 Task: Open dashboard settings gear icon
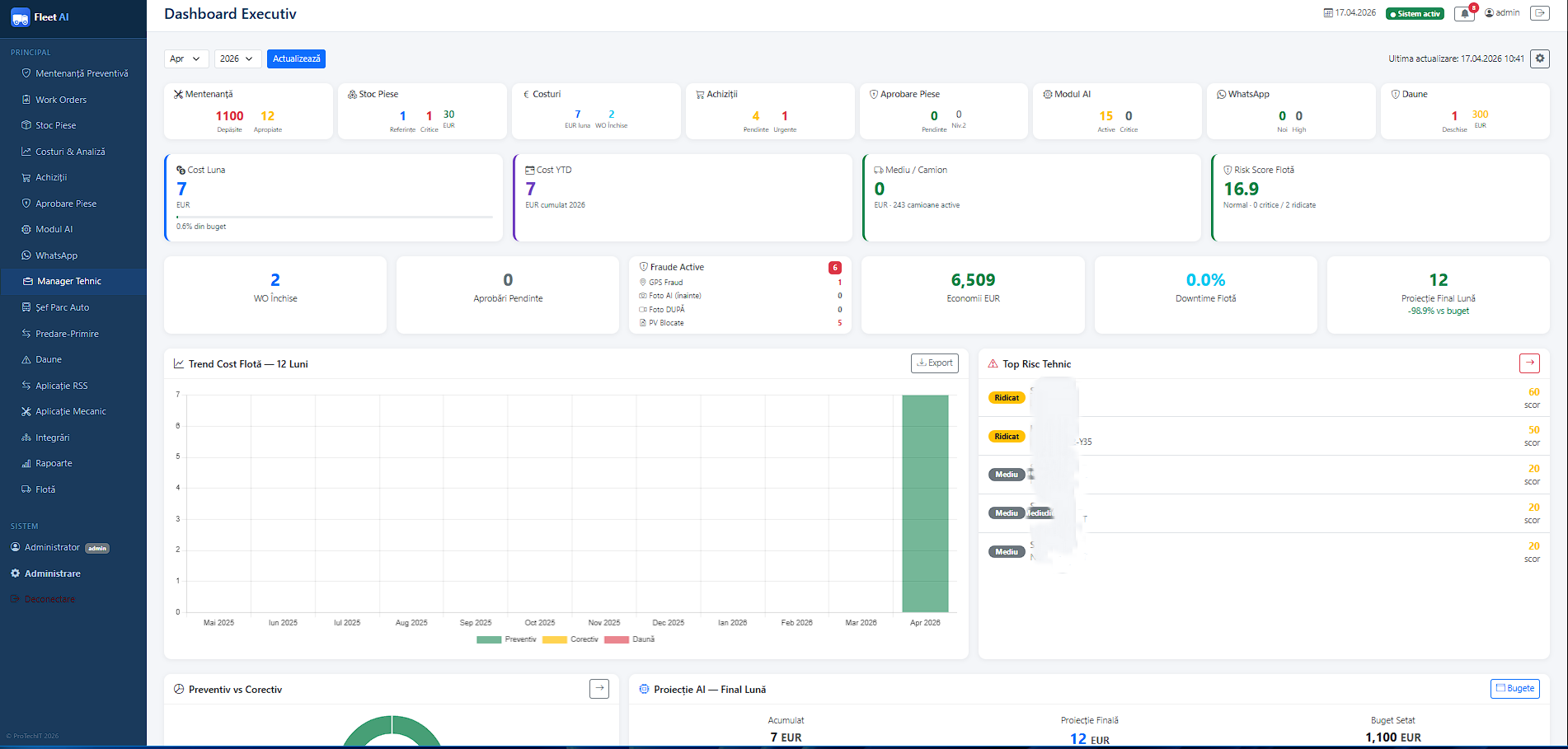click(x=1539, y=59)
